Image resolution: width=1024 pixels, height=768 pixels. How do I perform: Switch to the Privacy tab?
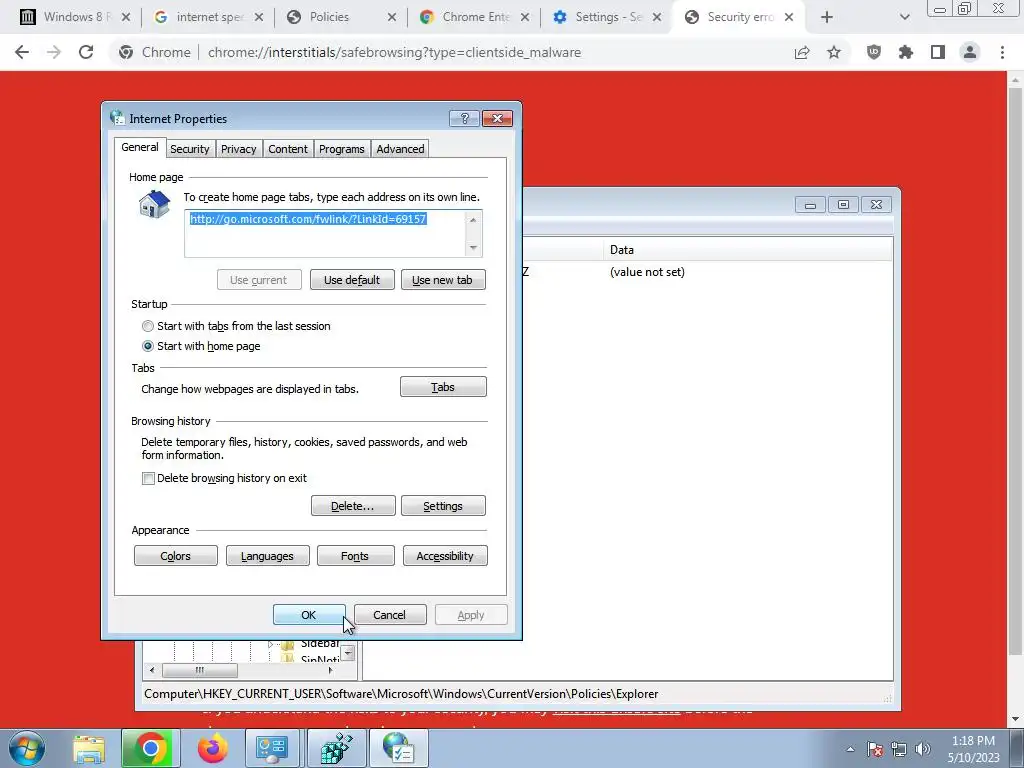point(238,149)
